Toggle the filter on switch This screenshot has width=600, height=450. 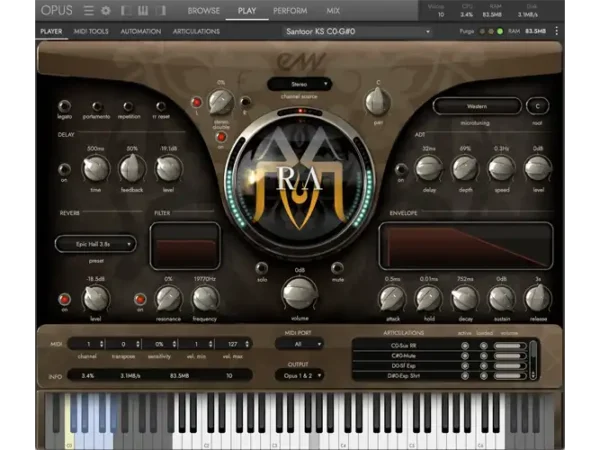(140, 299)
